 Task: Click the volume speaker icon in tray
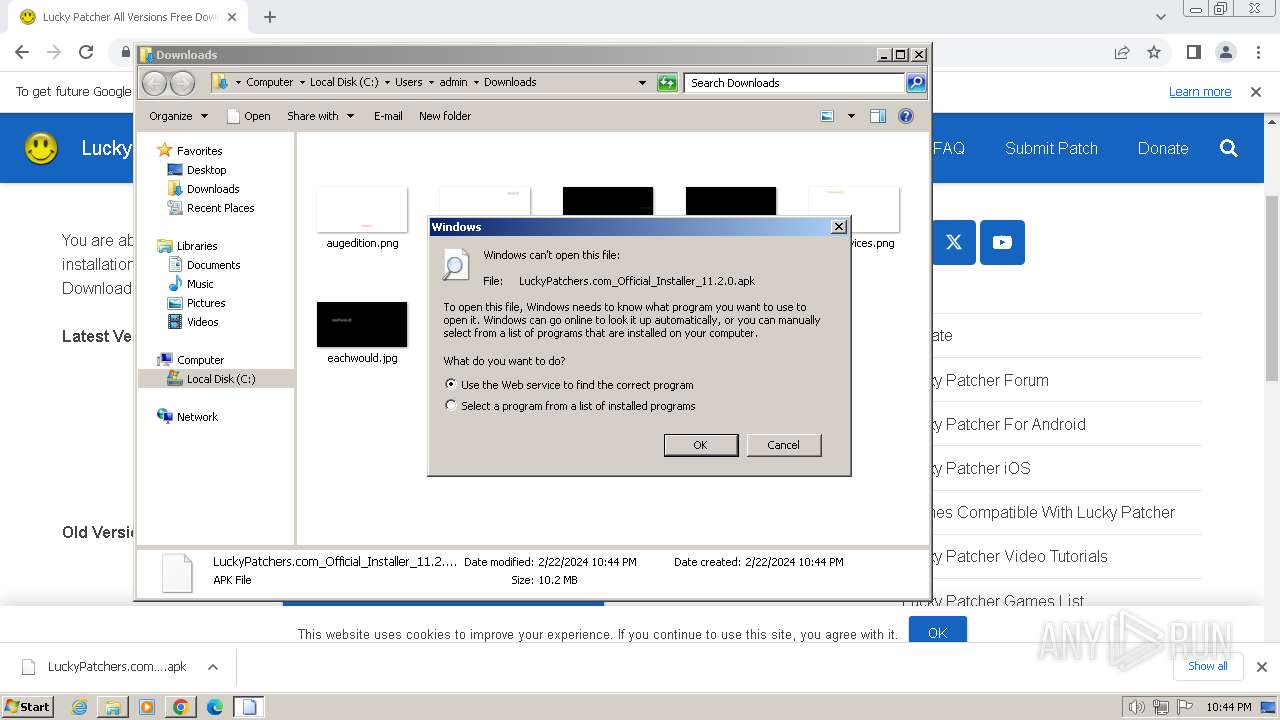(1136, 707)
